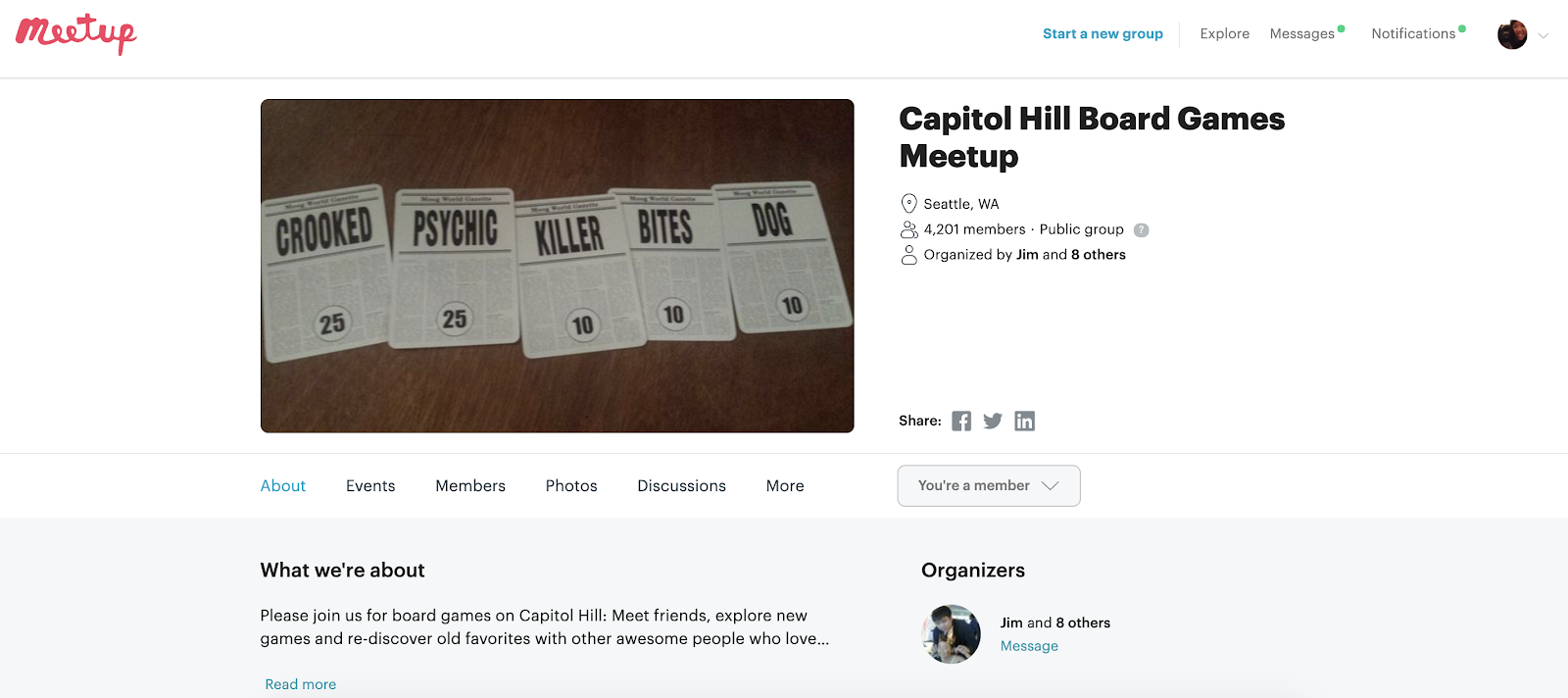Viewport: 1568px width, 698px height.
Task: Share group on Twitter
Action: click(x=993, y=421)
